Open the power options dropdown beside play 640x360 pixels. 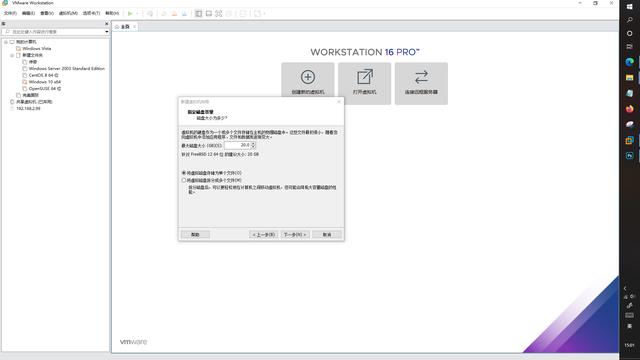(x=137, y=13)
